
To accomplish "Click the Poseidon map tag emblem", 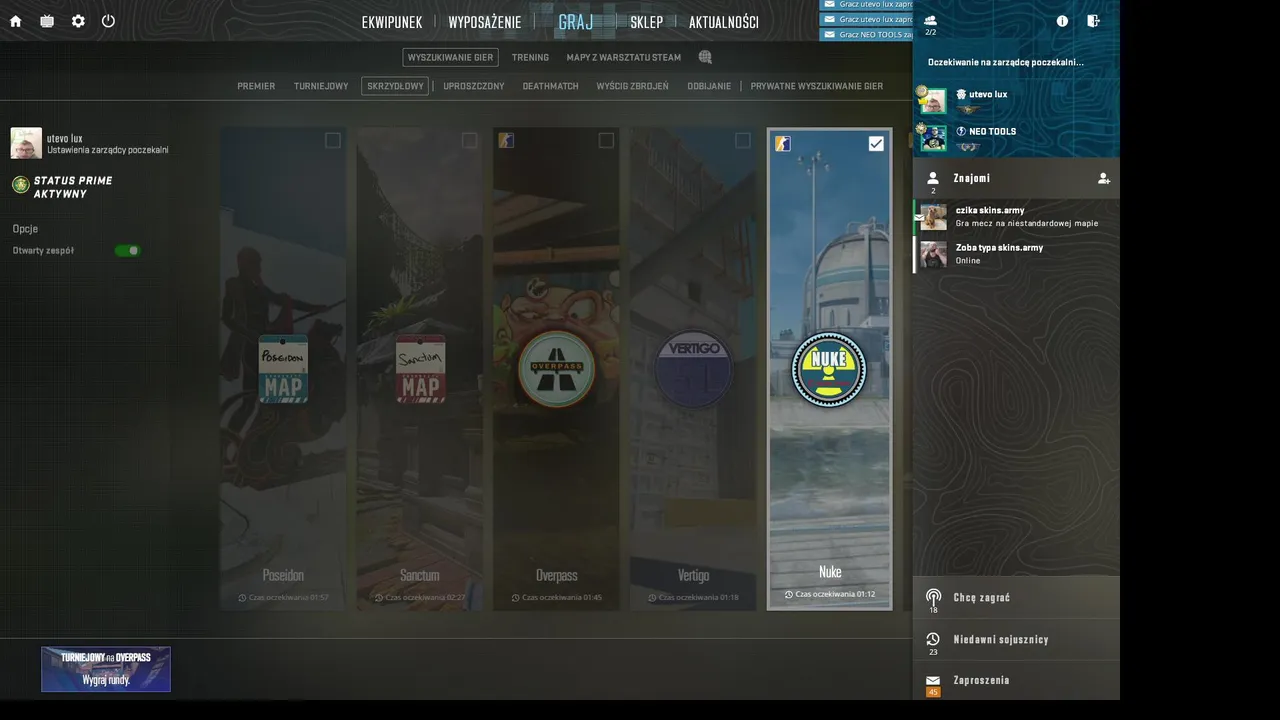I will point(283,368).
